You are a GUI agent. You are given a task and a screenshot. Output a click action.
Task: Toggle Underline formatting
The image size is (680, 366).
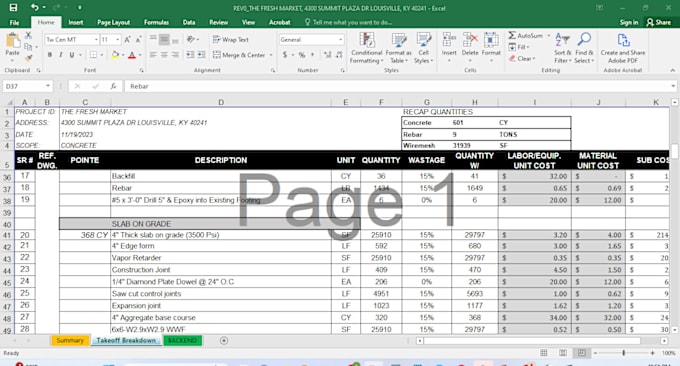pyautogui.click(x=72, y=55)
